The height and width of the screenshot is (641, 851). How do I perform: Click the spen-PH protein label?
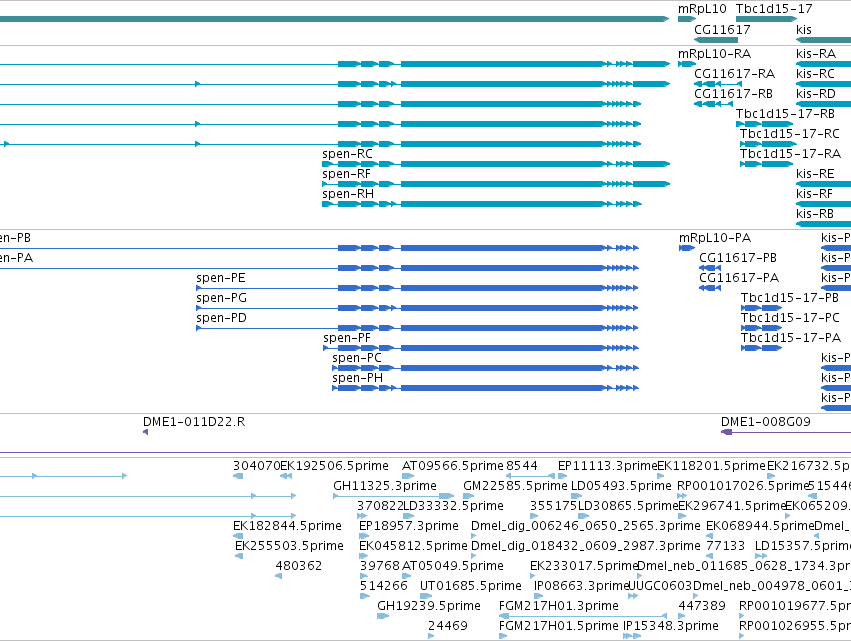tap(357, 378)
